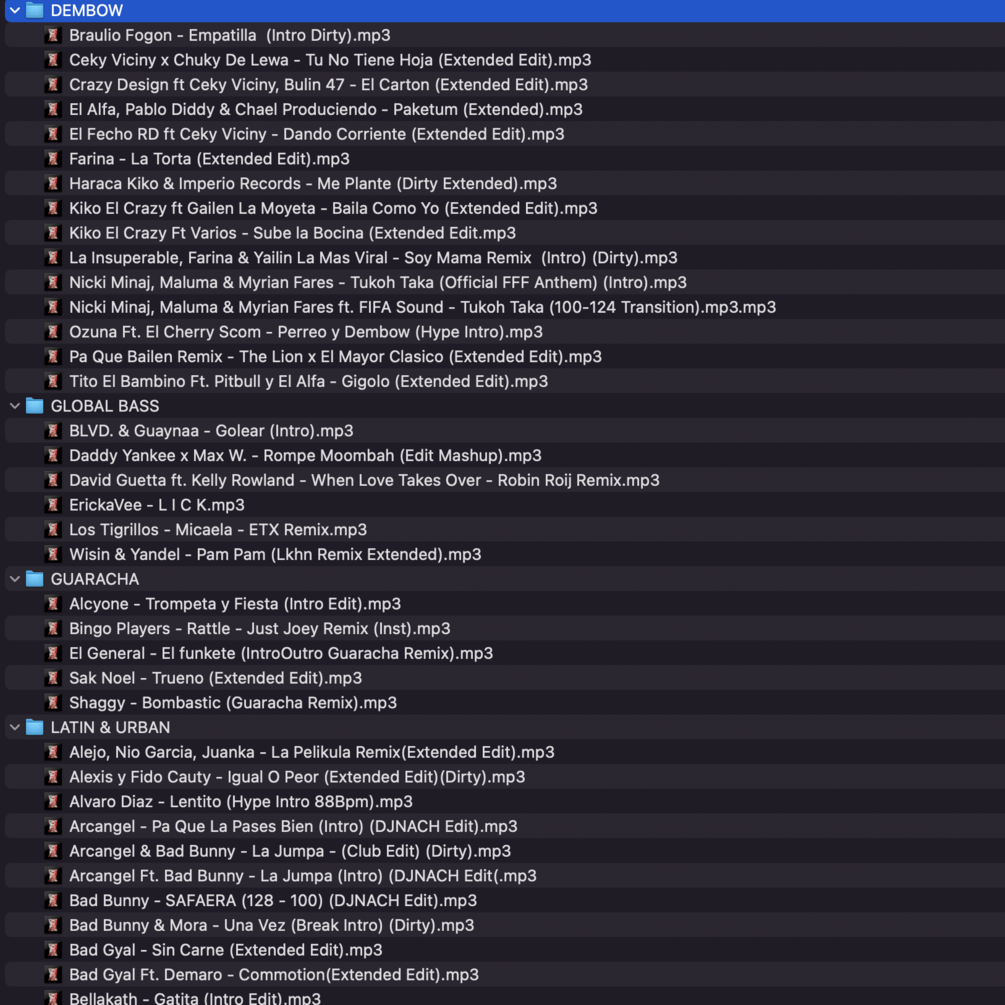Click mp3 icon of Baila Como Yo
Image resolution: width=1005 pixels, height=1005 pixels.
pos(53,208)
